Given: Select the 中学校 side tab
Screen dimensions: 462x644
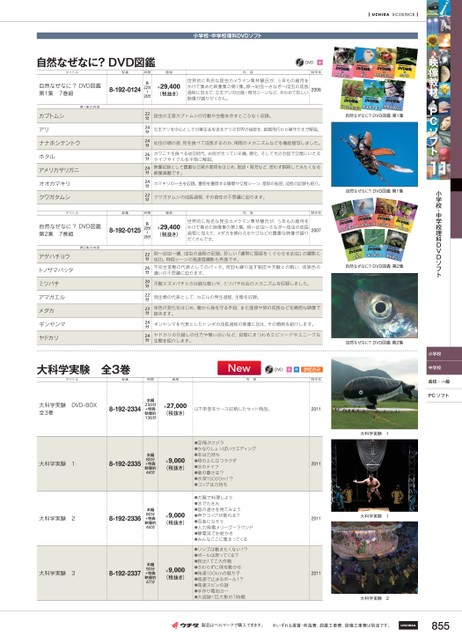Looking at the screenshot, I should tap(444, 368).
